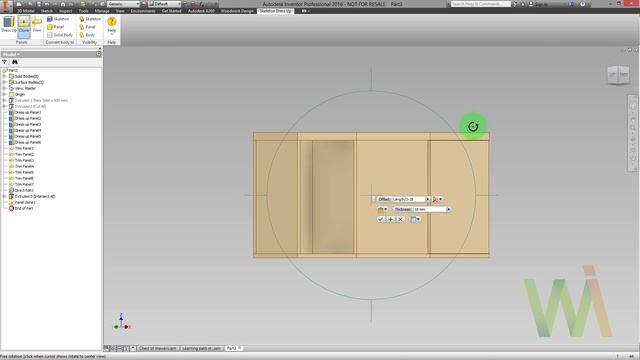Expand the View: Master node
Viewport: 640px width, 360px height.
tap(4, 88)
